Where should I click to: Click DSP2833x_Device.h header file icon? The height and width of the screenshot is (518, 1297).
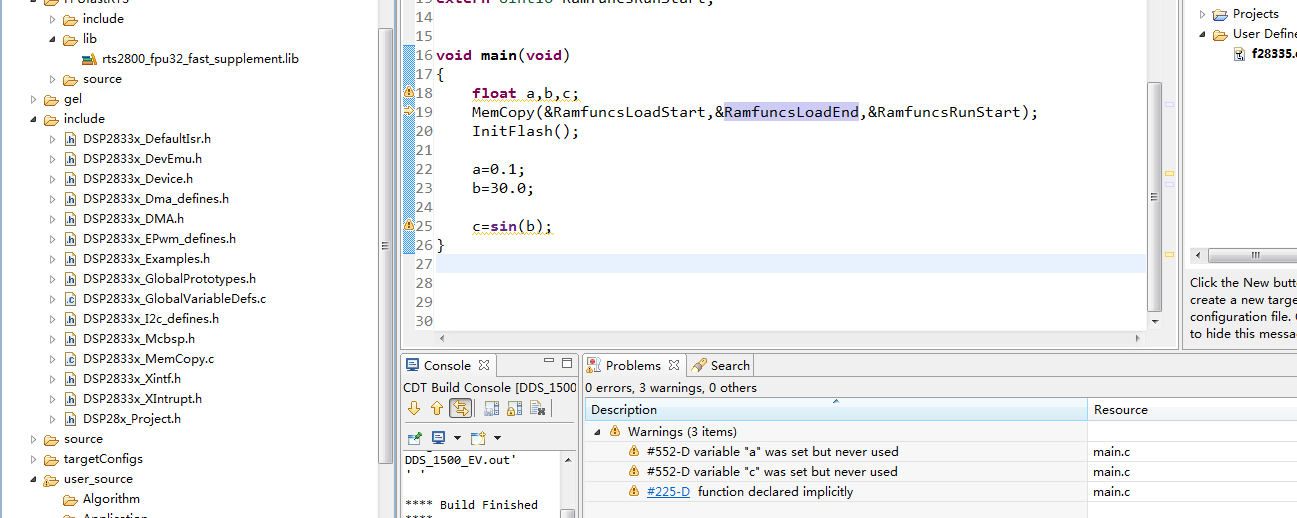click(x=70, y=179)
